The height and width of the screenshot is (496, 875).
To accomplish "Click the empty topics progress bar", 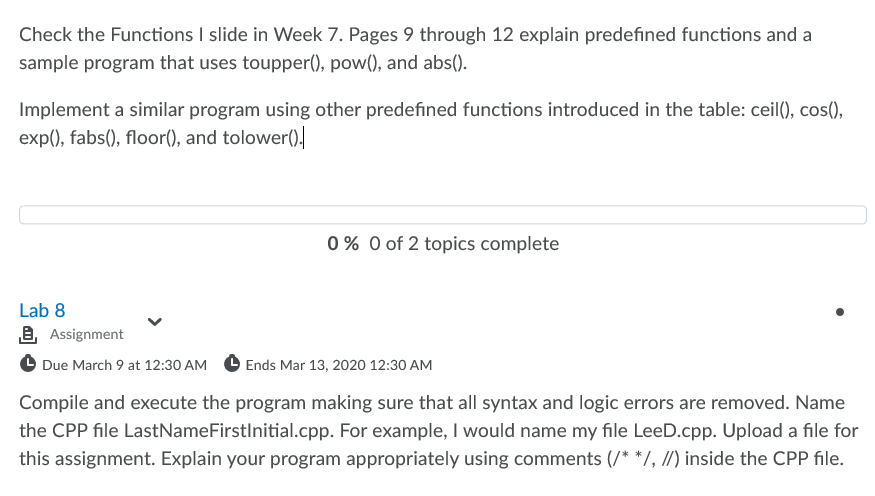I will click(443, 215).
